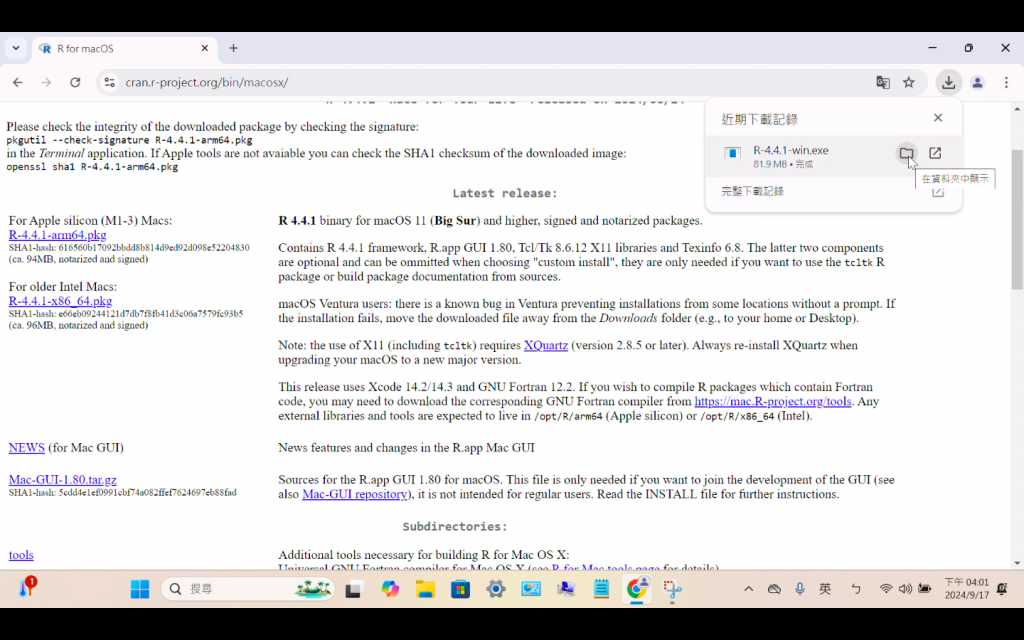Click the page's vertical scrollbar thumb

point(1017,219)
